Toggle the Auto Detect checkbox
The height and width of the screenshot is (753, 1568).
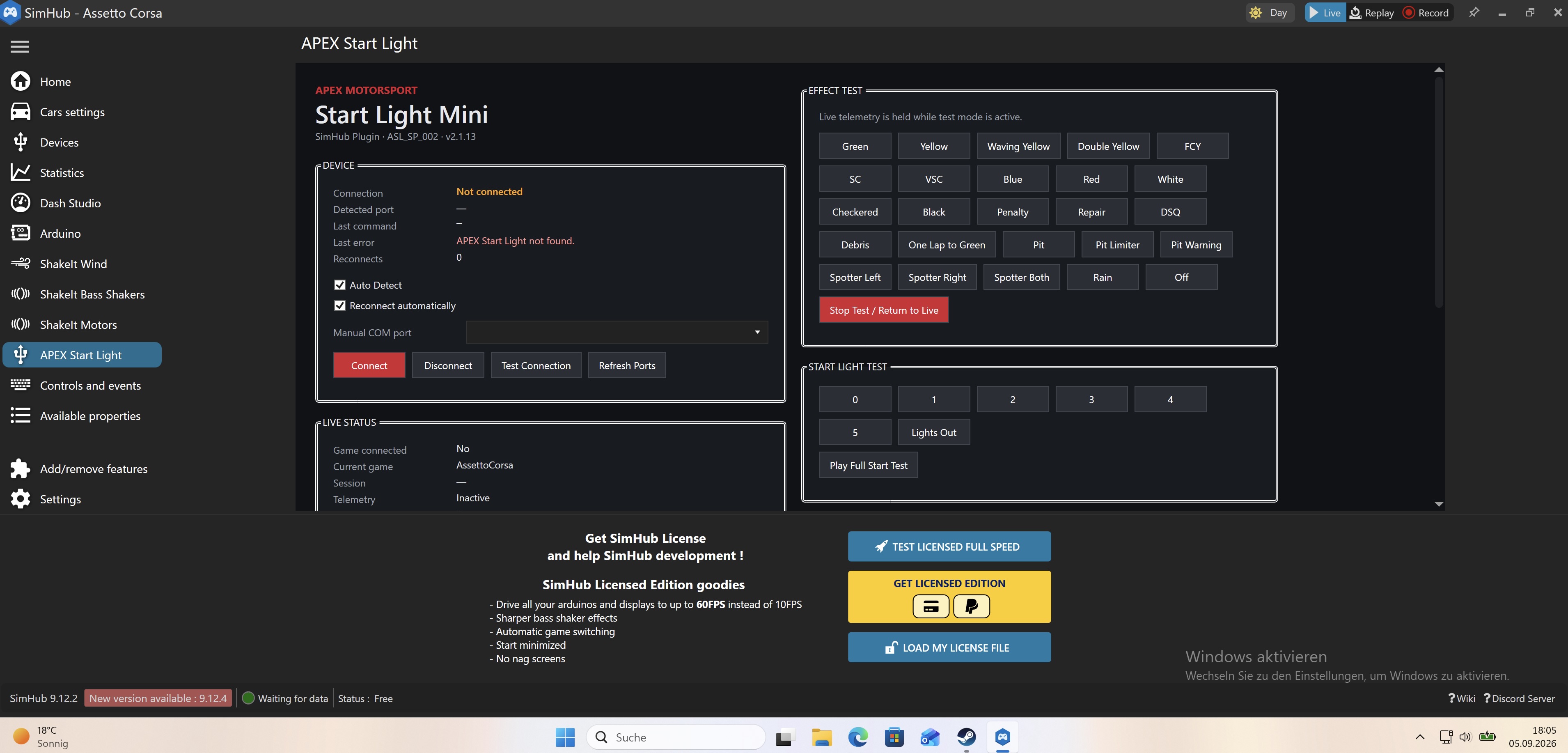point(339,285)
